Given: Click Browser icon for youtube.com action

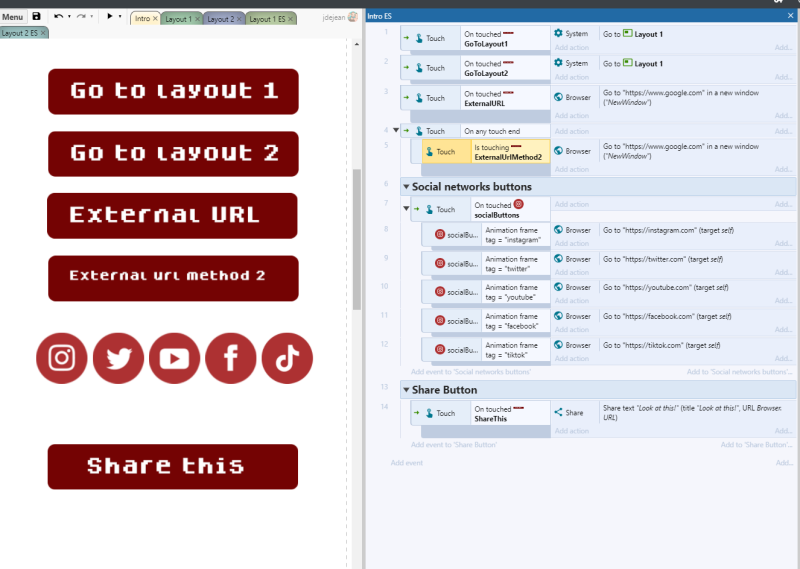Looking at the screenshot, I should pos(558,287).
